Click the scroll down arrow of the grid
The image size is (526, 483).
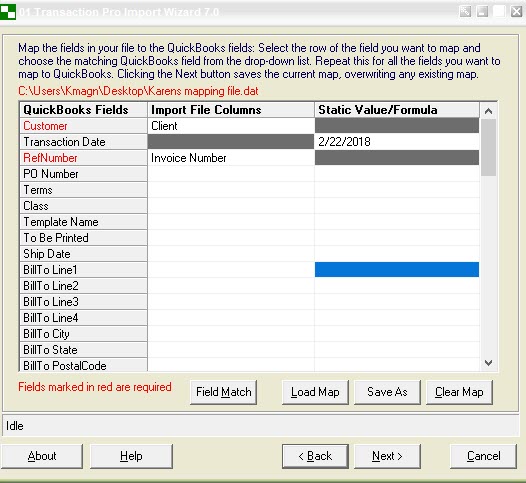pyautogui.click(x=488, y=363)
